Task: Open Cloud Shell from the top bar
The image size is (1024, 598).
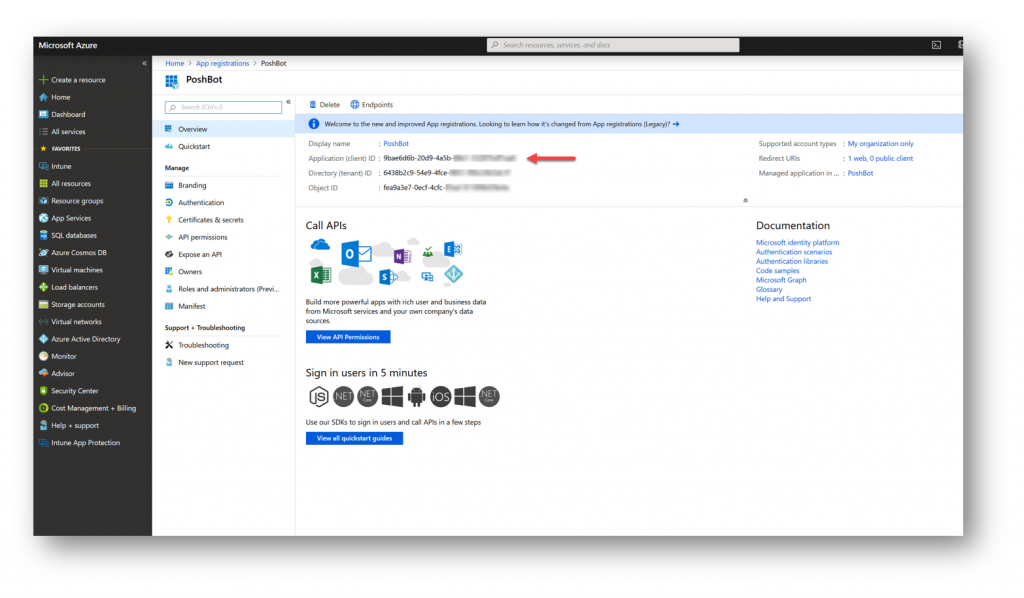Action: 936,45
